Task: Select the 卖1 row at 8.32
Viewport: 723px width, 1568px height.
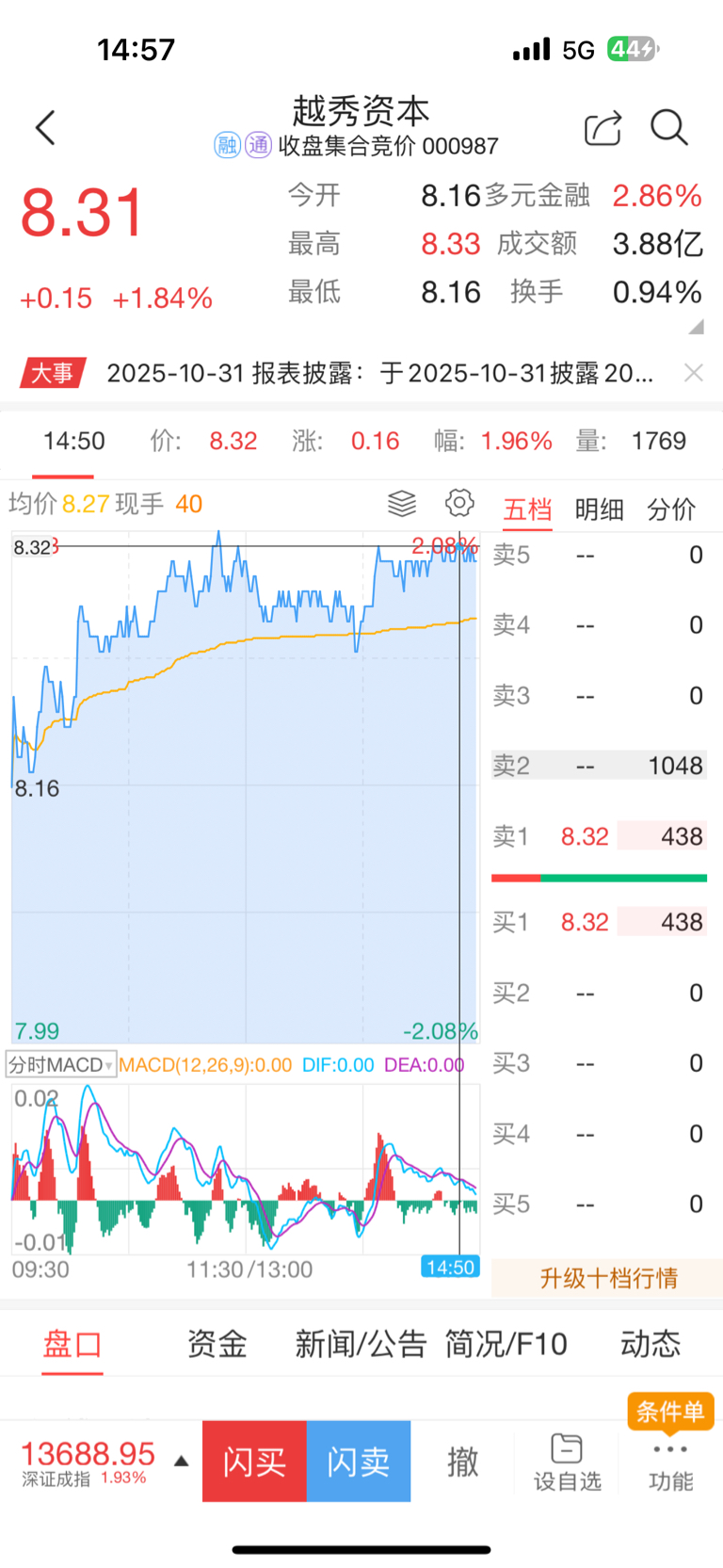Action: pos(599,836)
